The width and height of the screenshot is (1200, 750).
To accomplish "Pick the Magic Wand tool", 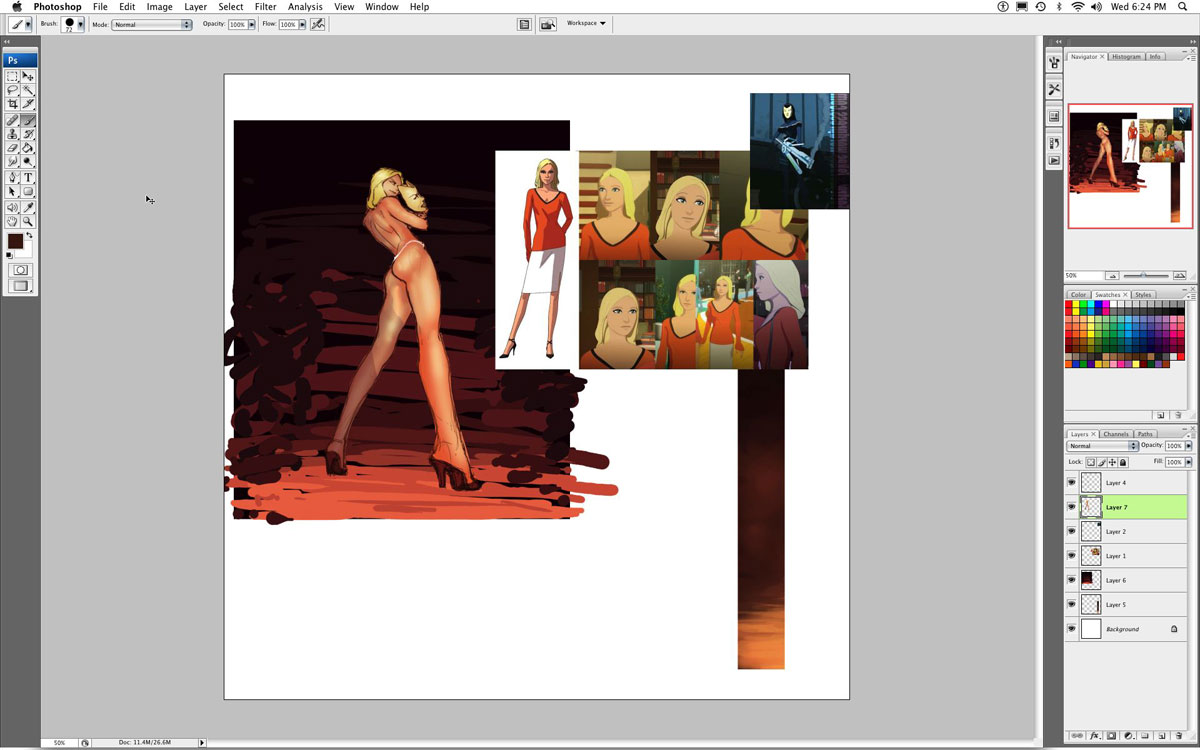I will click(x=28, y=90).
